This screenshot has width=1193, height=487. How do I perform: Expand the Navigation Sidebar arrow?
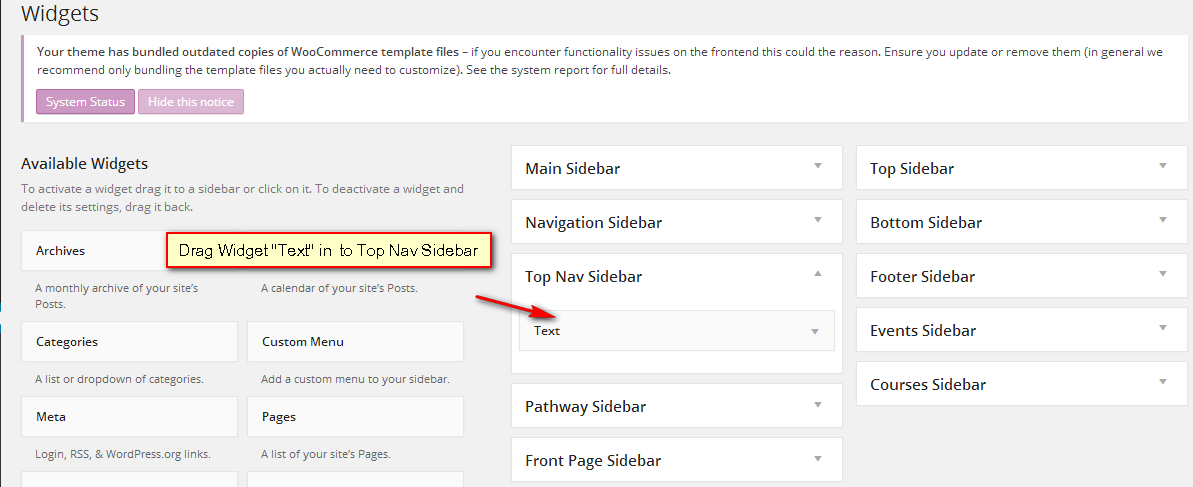point(817,220)
